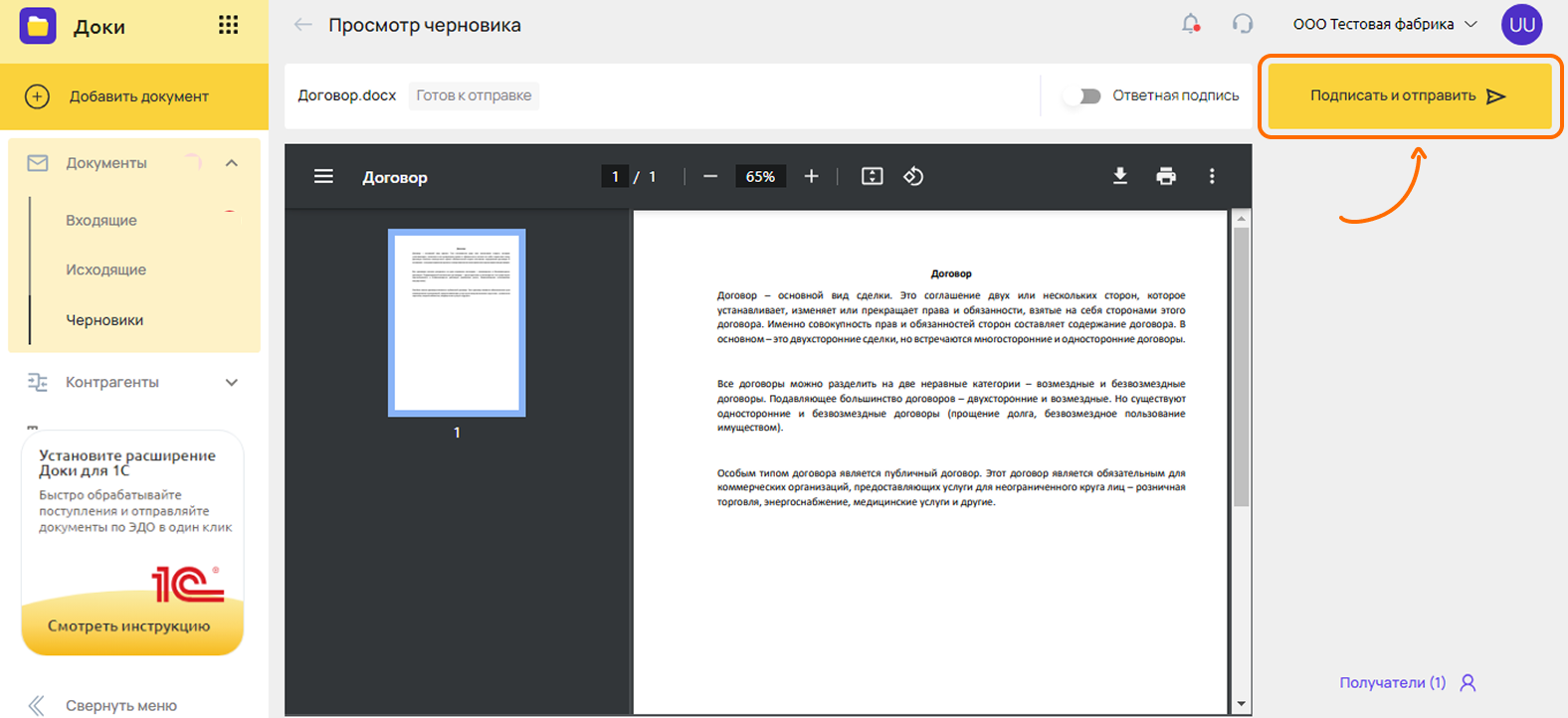Click the fit to page icon

click(872, 176)
